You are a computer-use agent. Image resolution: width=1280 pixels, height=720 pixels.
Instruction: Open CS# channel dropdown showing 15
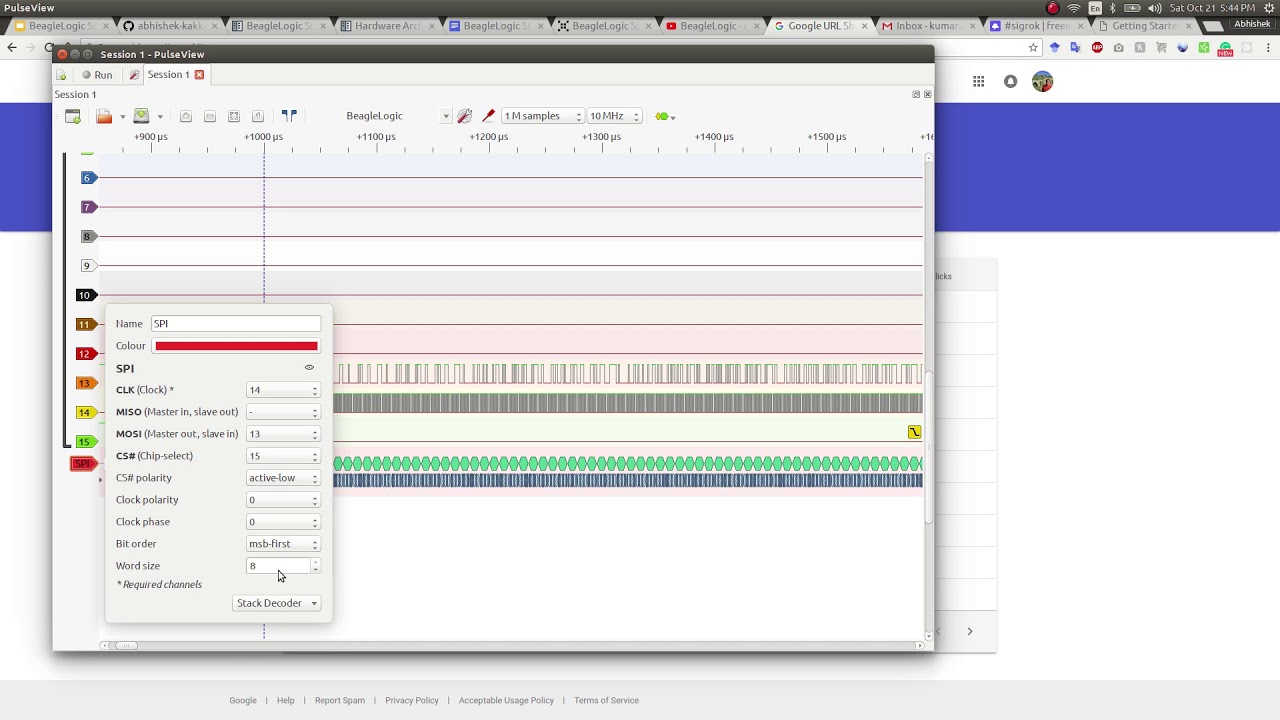pos(283,456)
